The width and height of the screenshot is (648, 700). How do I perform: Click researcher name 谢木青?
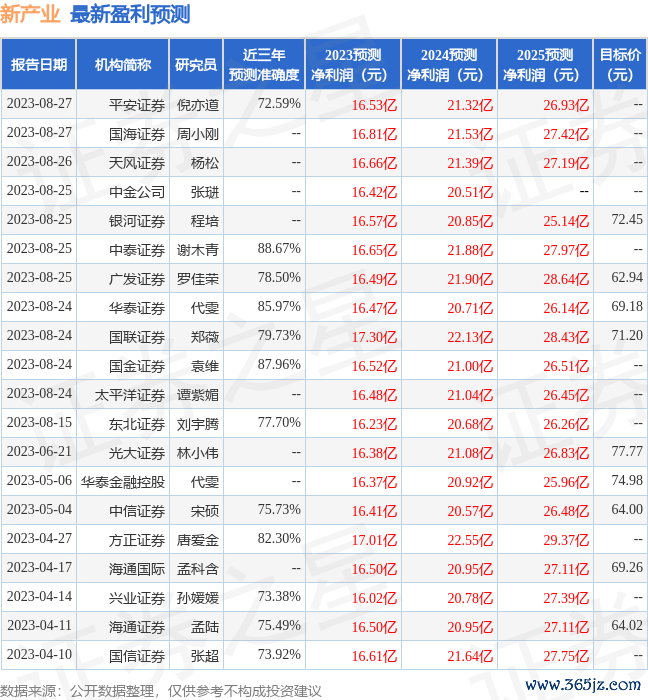point(198,250)
